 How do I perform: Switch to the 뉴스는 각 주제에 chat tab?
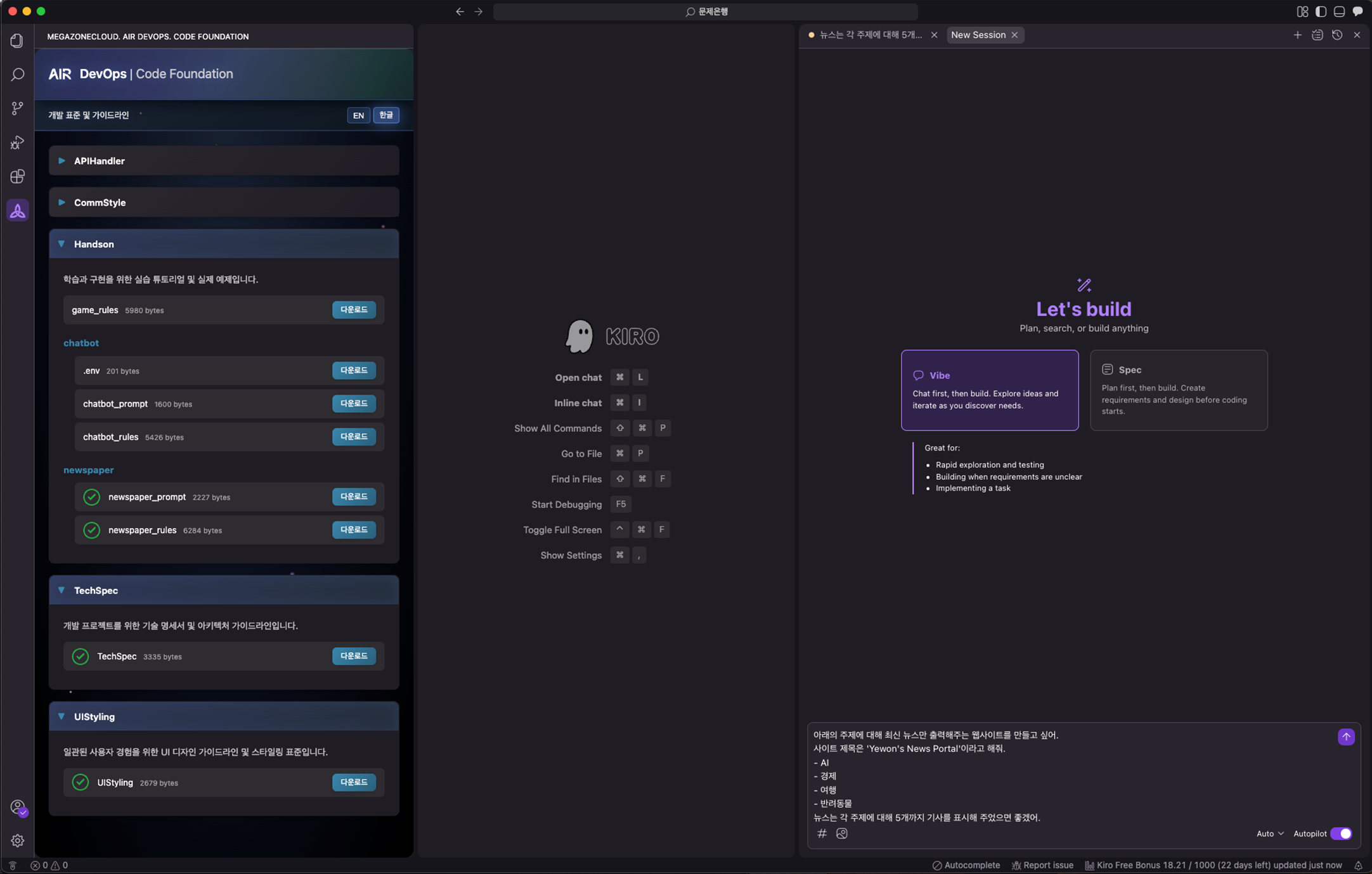click(x=870, y=35)
